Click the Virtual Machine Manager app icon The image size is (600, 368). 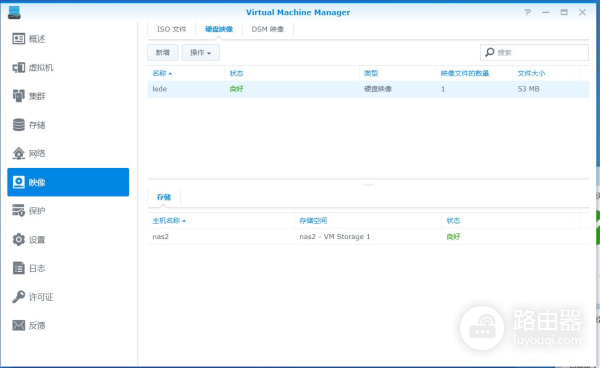click(14, 12)
